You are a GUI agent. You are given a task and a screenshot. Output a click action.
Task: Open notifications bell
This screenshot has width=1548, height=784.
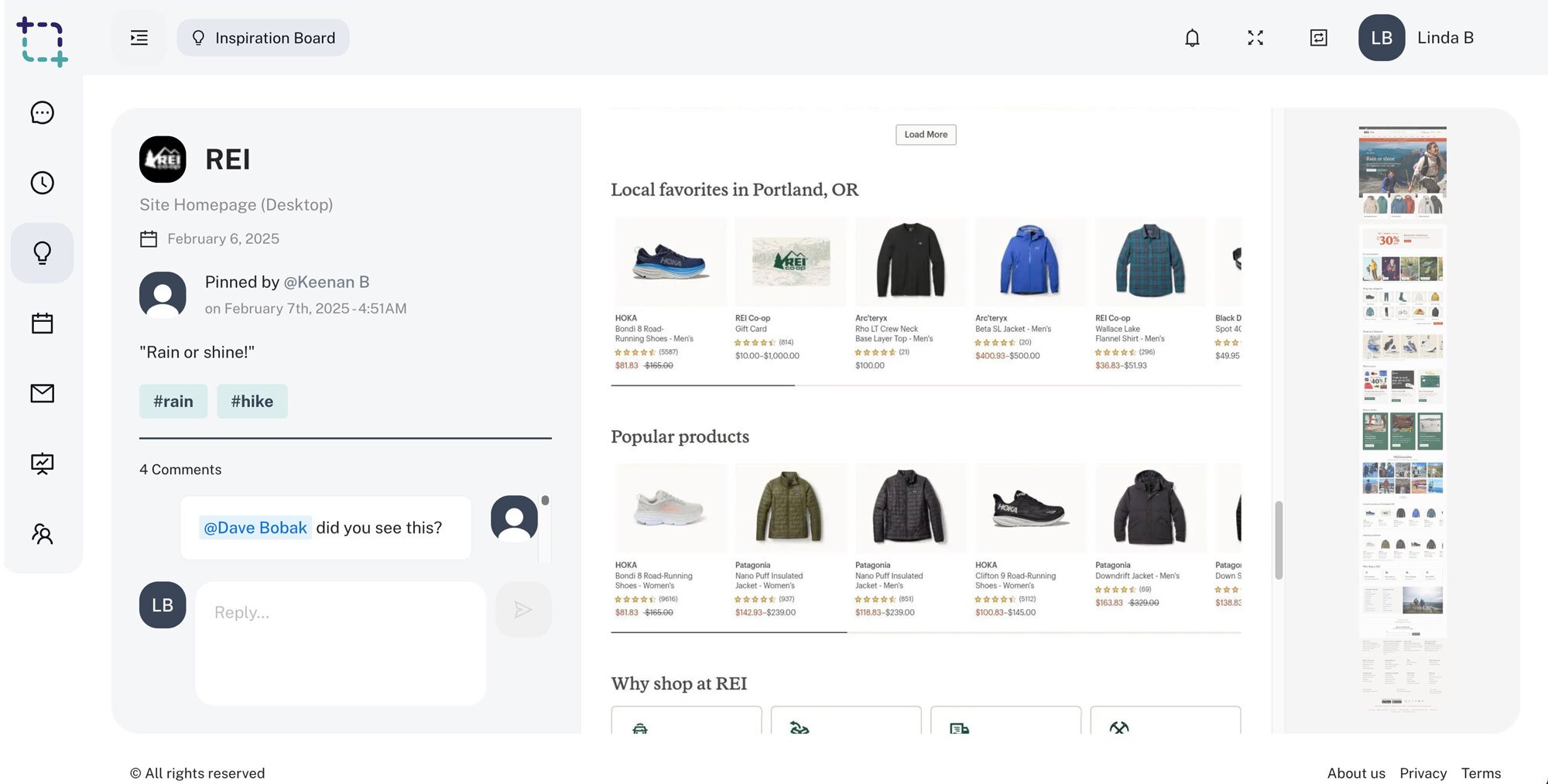pyautogui.click(x=1192, y=38)
